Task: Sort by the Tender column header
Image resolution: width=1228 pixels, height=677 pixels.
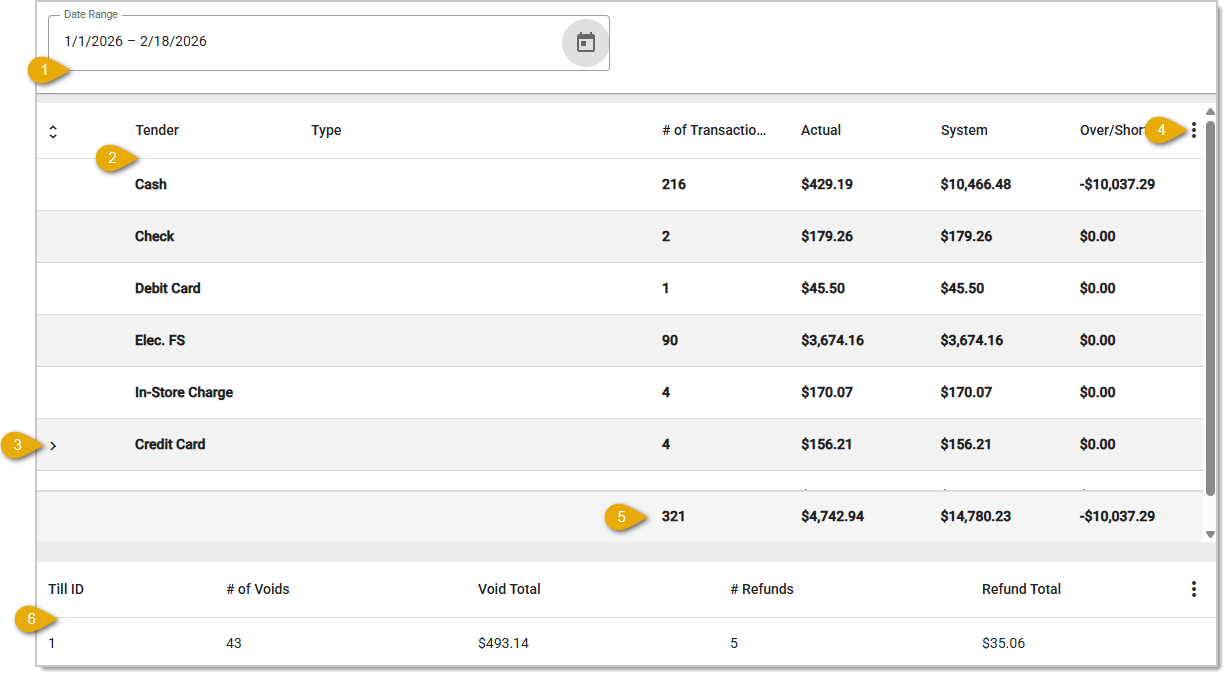Action: point(157,130)
